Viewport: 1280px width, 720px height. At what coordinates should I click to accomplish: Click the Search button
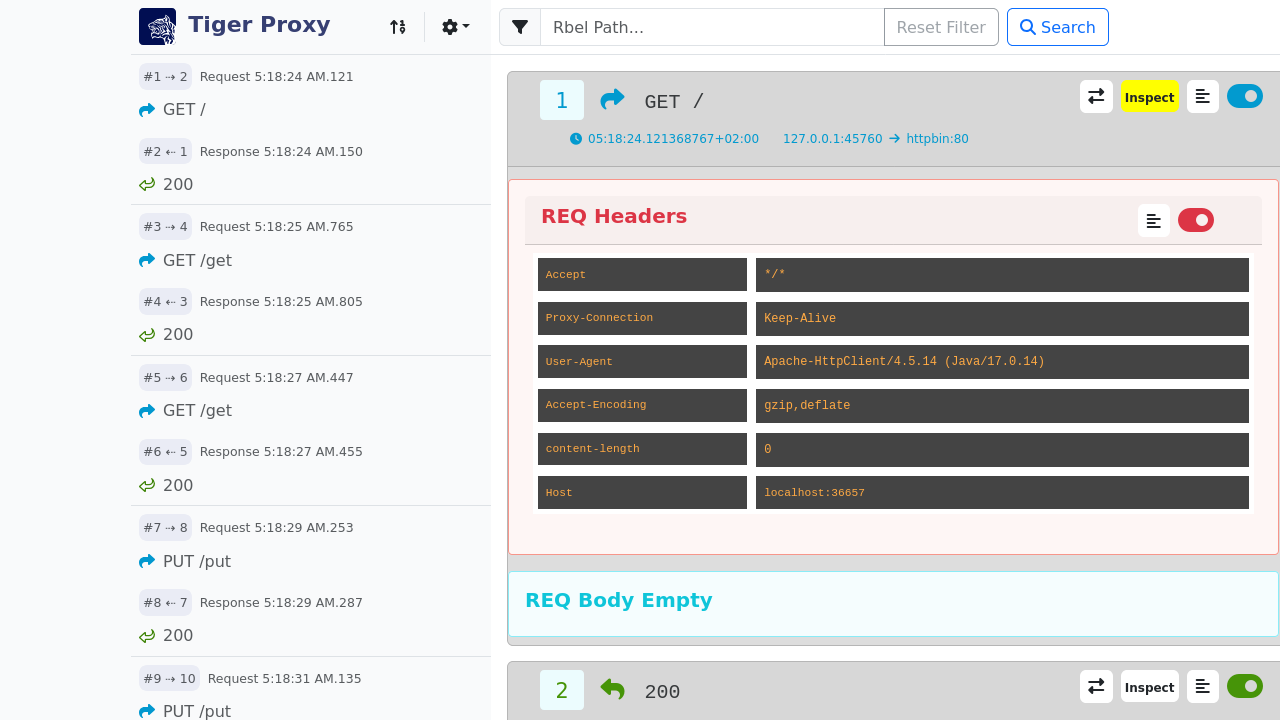(x=1058, y=27)
